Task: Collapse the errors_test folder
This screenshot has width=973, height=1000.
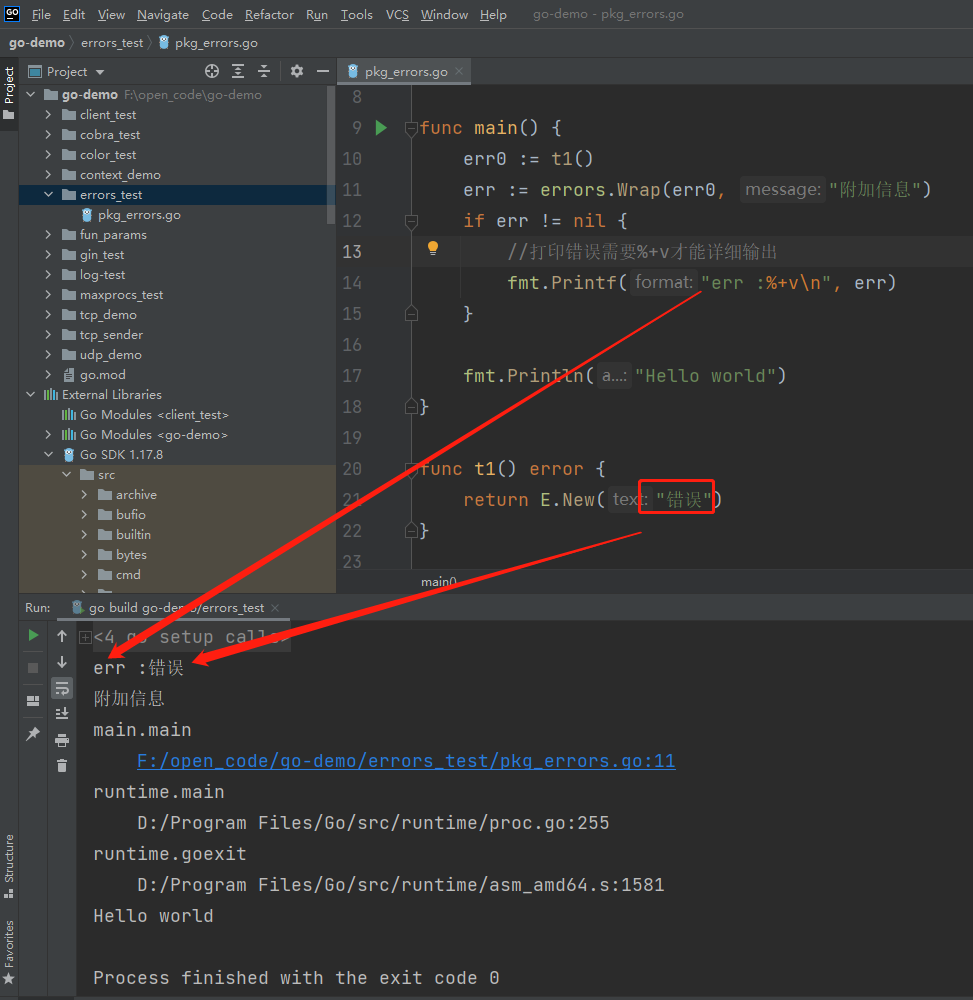Action: point(48,195)
